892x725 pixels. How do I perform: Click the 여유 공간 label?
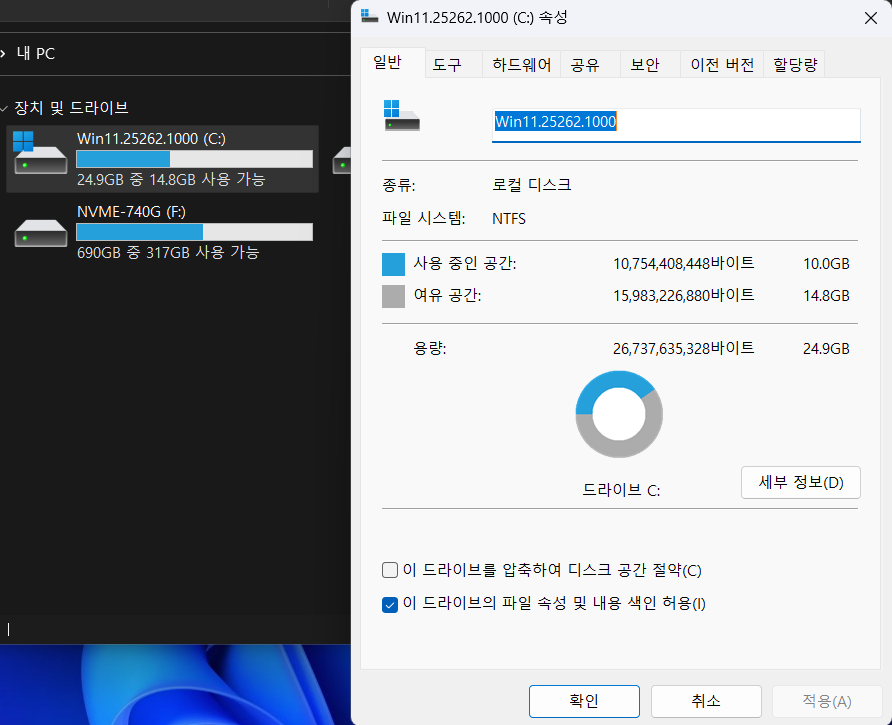click(x=447, y=295)
